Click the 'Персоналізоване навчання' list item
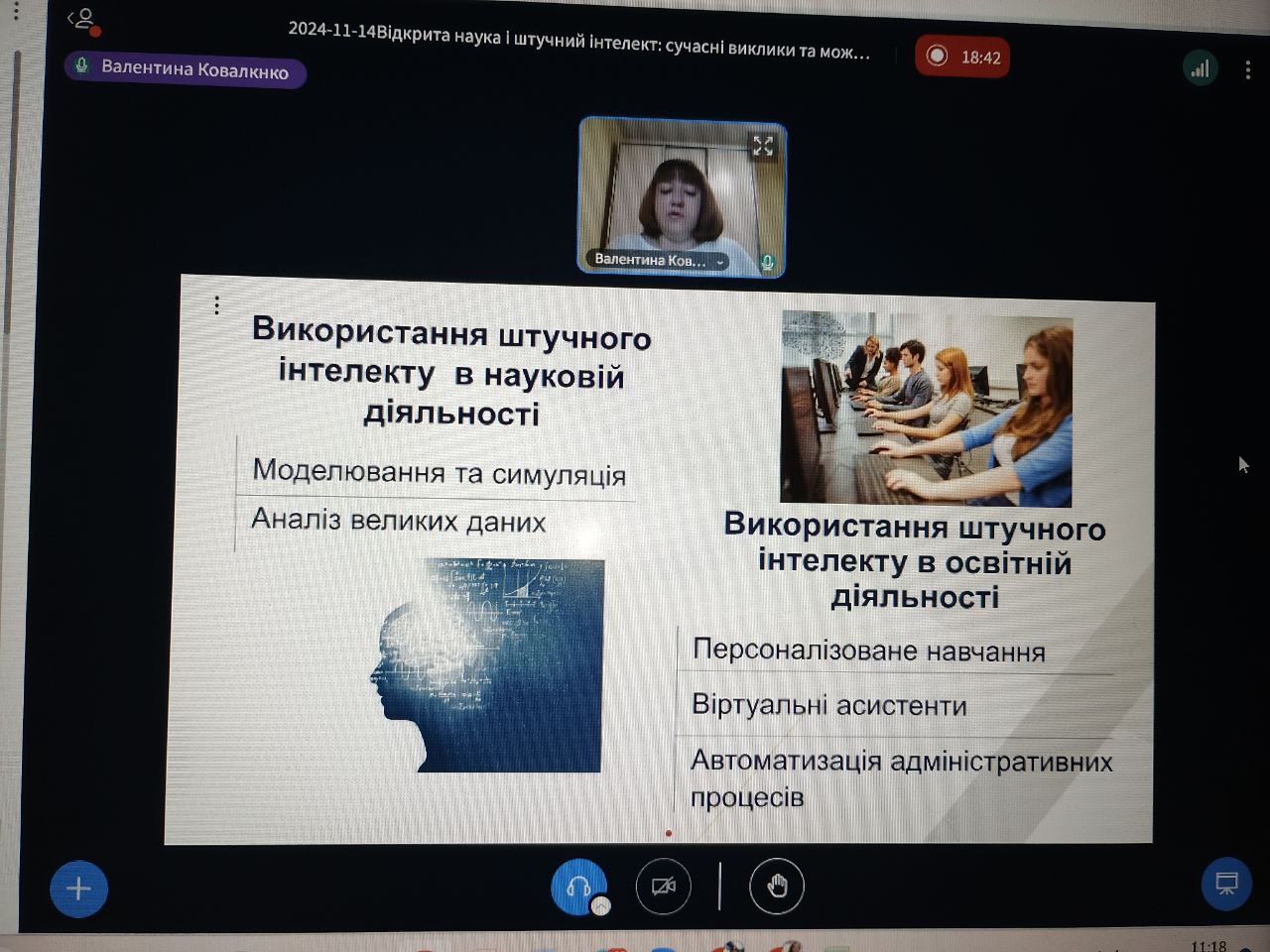Screen dimensions: 1270x952 click(x=869, y=651)
